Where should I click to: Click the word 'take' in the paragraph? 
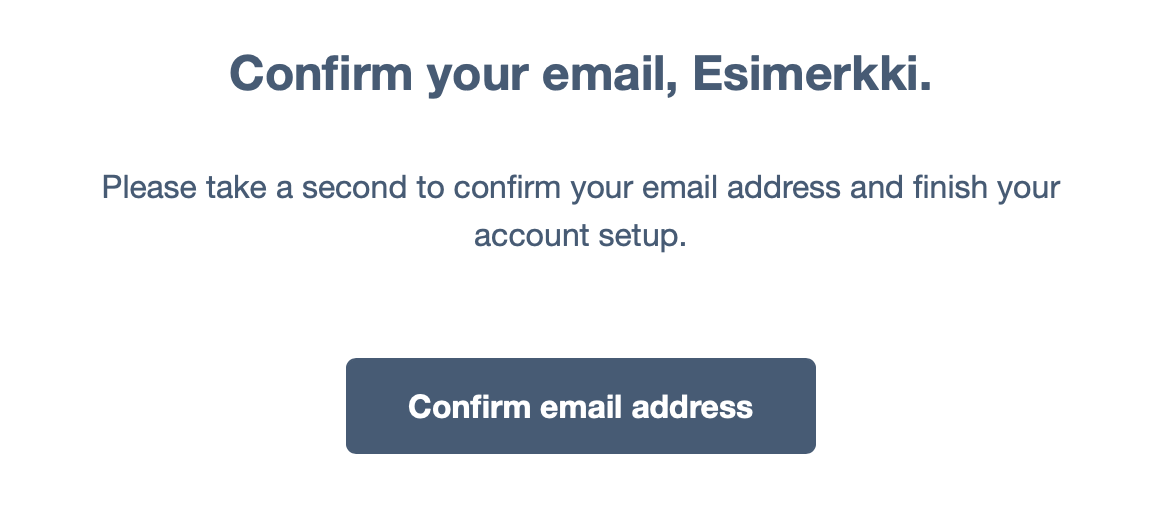(237, 188)
